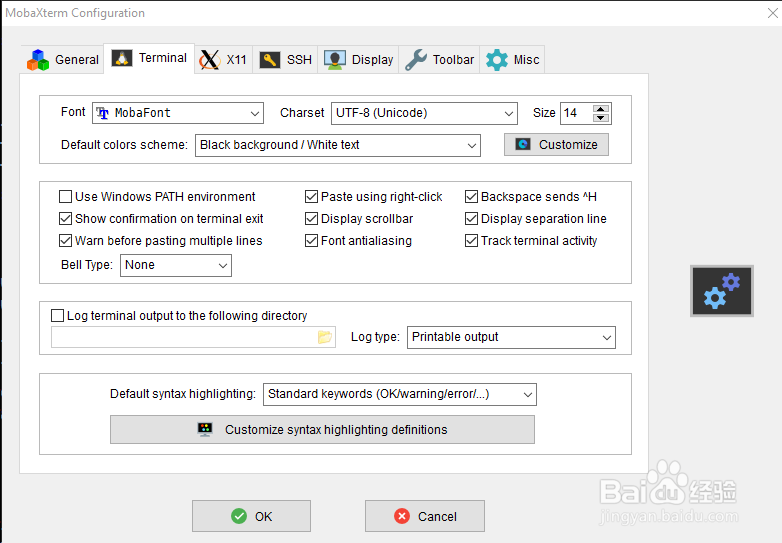
Task: Click the Size value field
Action: click(577, 113)
